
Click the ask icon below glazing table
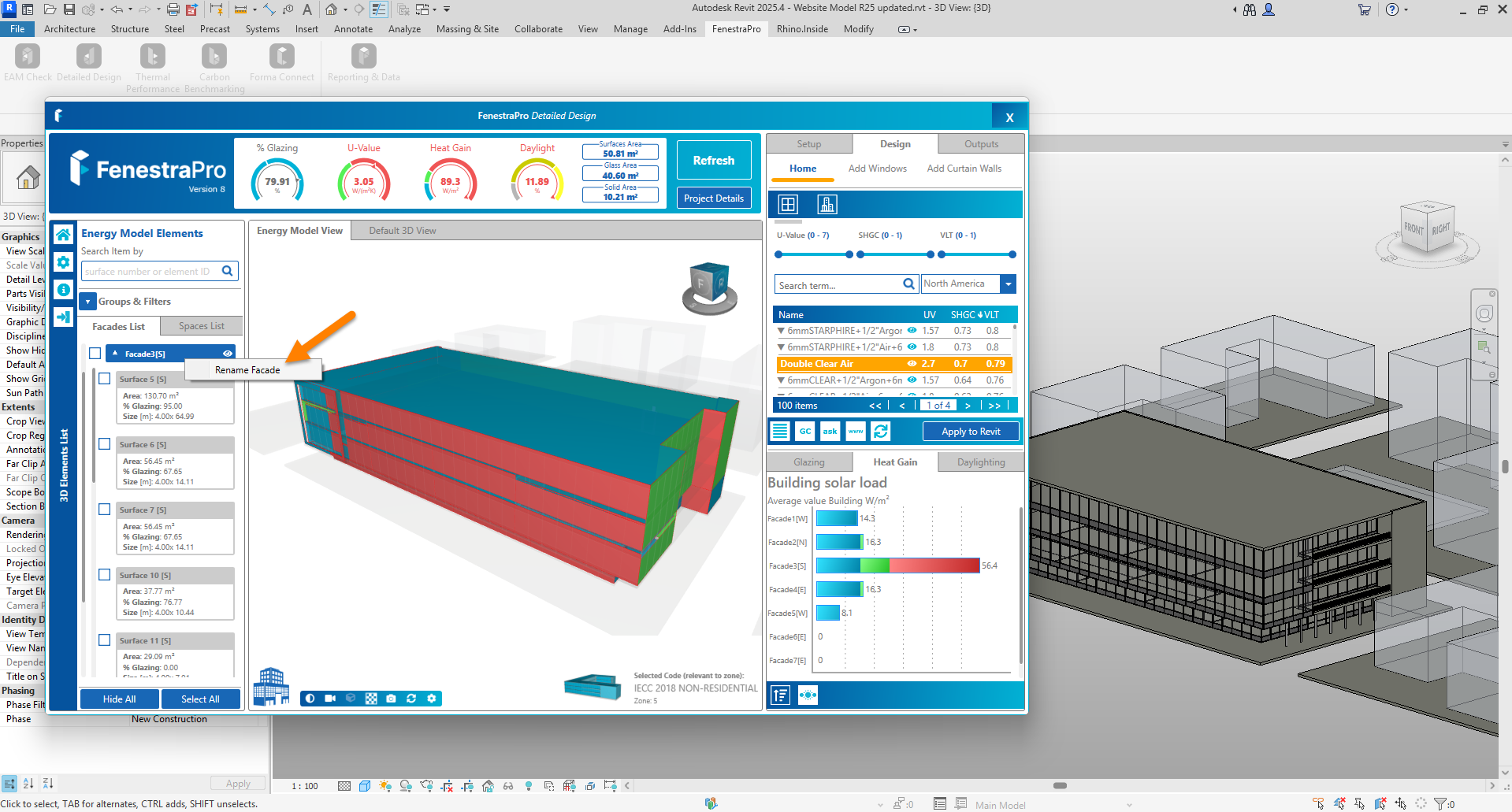830,431
